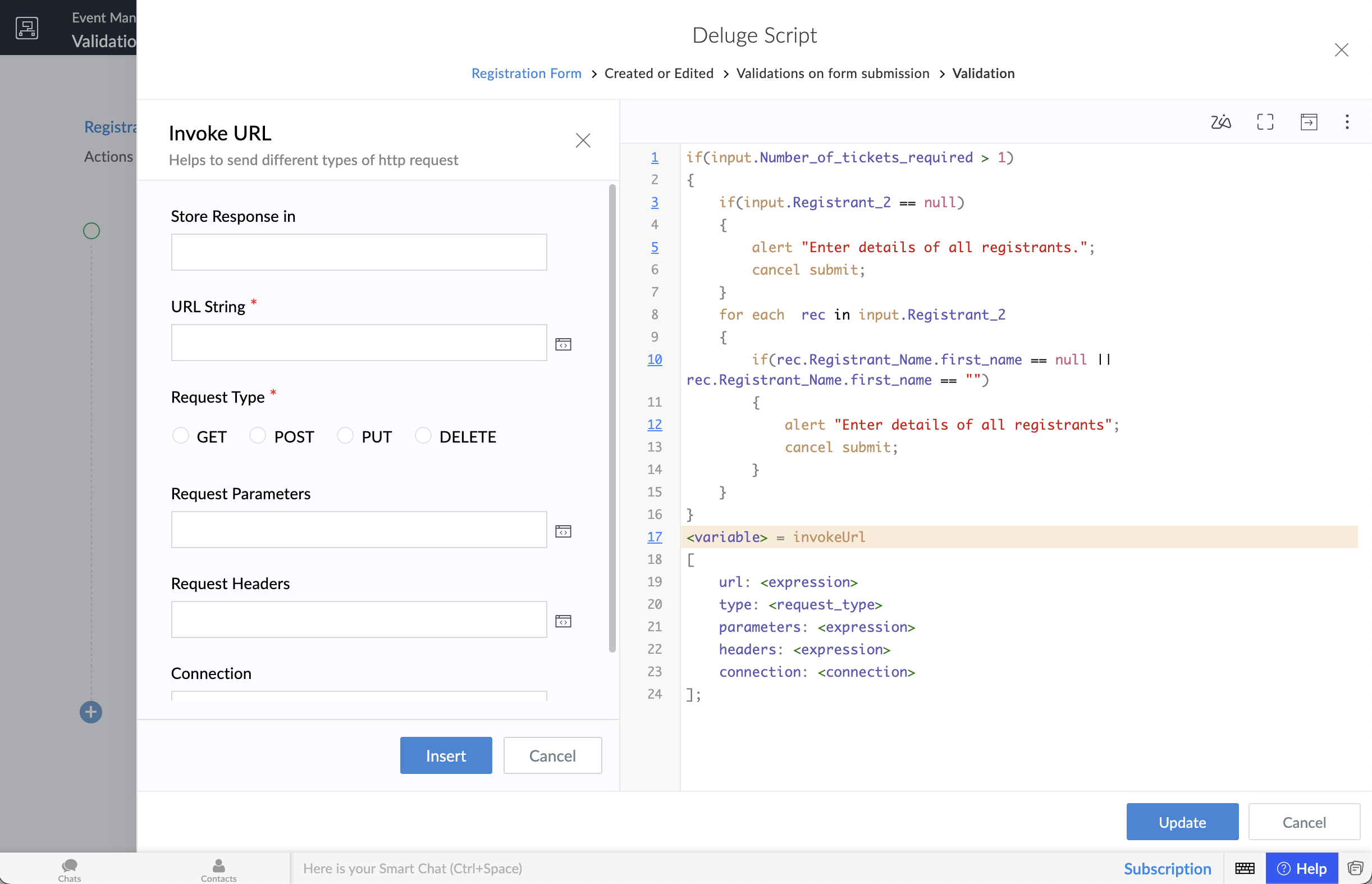Open expression builder beside URL String
The height and width of the screenshot is (884, 1372).
(563, 344)
